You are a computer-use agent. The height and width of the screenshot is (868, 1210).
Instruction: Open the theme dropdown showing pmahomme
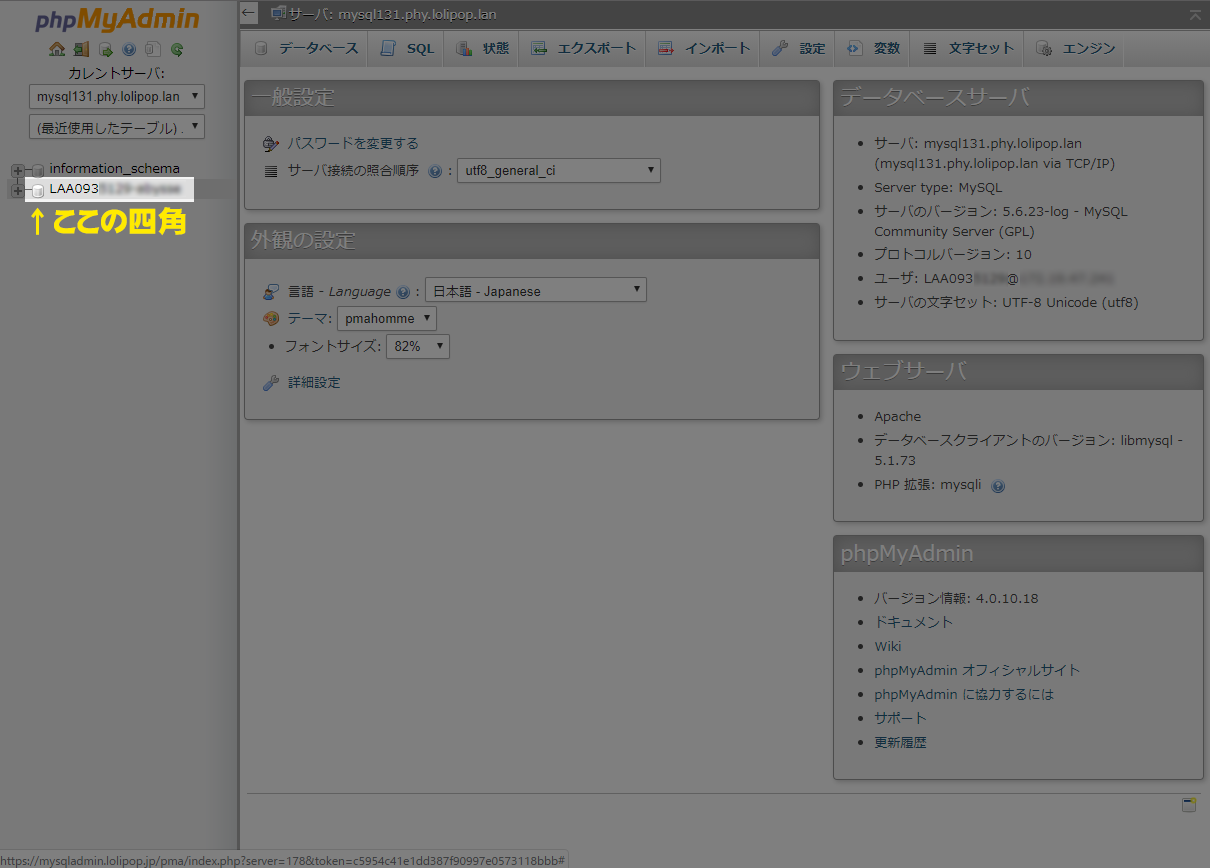point(386,319)
